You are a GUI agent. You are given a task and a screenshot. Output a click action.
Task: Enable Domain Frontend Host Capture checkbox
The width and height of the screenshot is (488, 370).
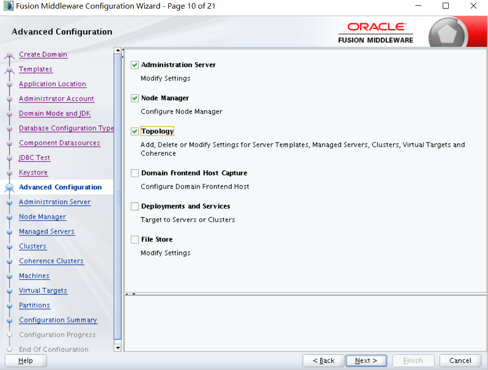tap(135, 173)
